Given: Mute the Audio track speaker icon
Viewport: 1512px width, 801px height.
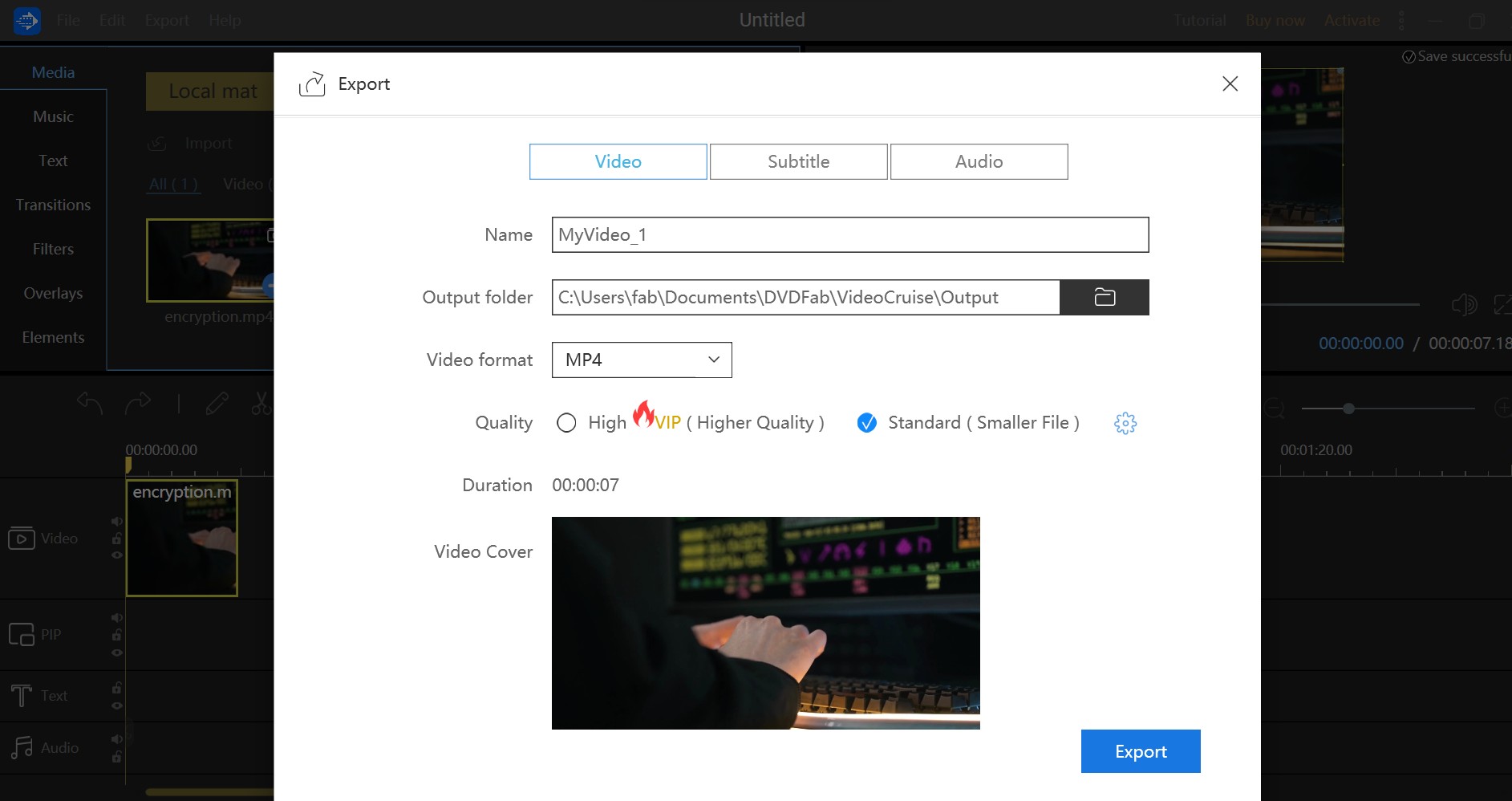Looking at the screenshot, I should point(117,739).
